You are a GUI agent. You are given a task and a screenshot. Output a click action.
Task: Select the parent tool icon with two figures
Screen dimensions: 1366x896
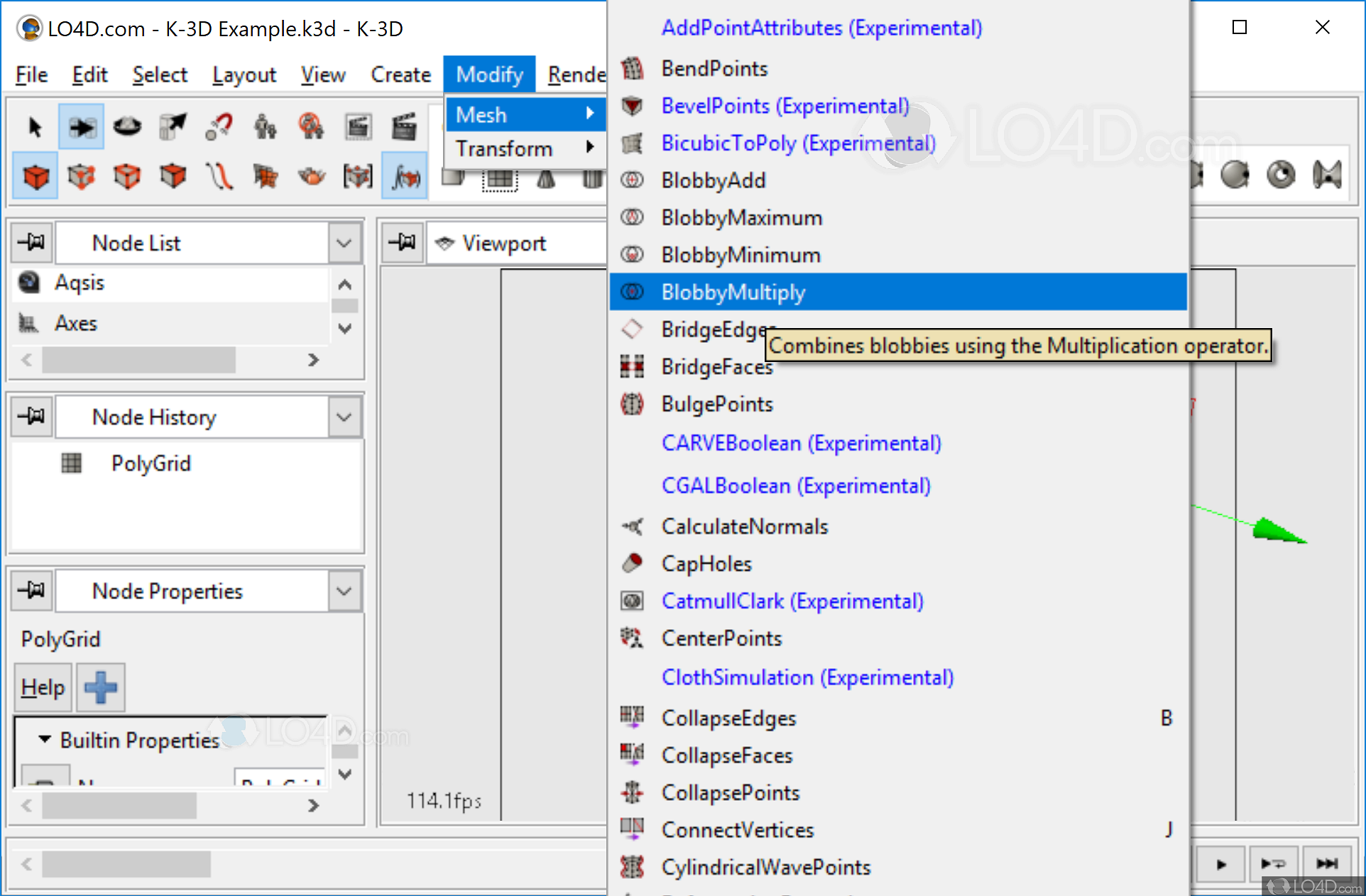coord(266,128)
